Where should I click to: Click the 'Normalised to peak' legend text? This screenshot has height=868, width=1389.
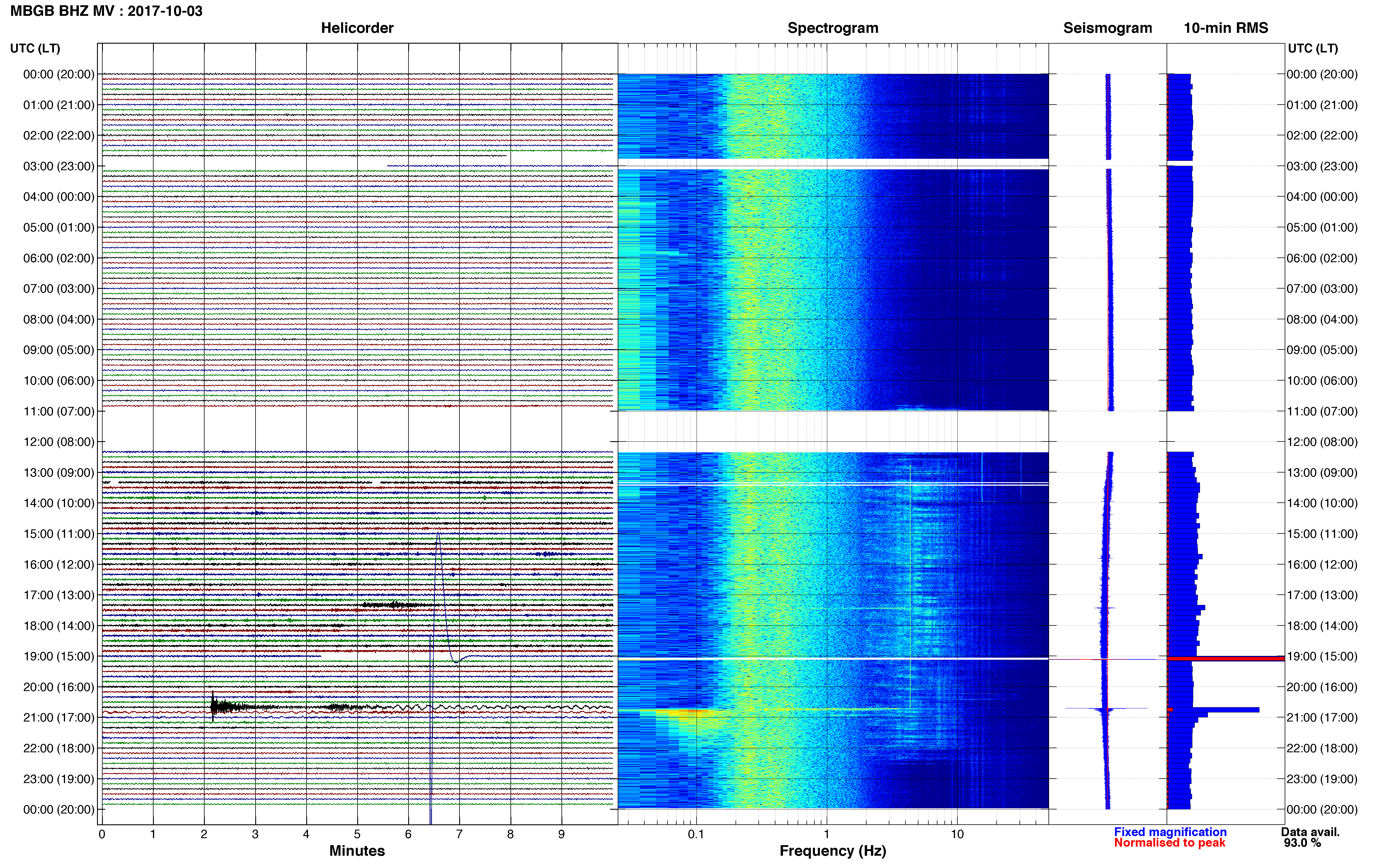coord(1170,843)
